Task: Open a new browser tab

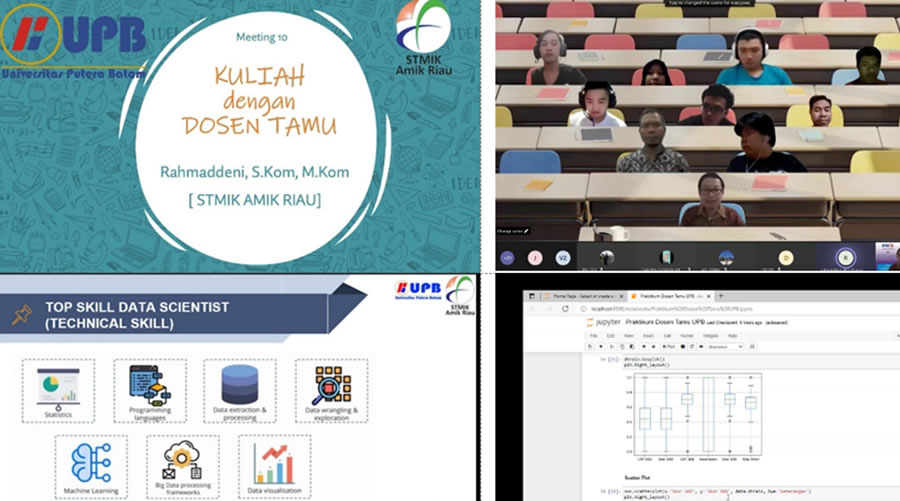Action: tap(721, 297)
